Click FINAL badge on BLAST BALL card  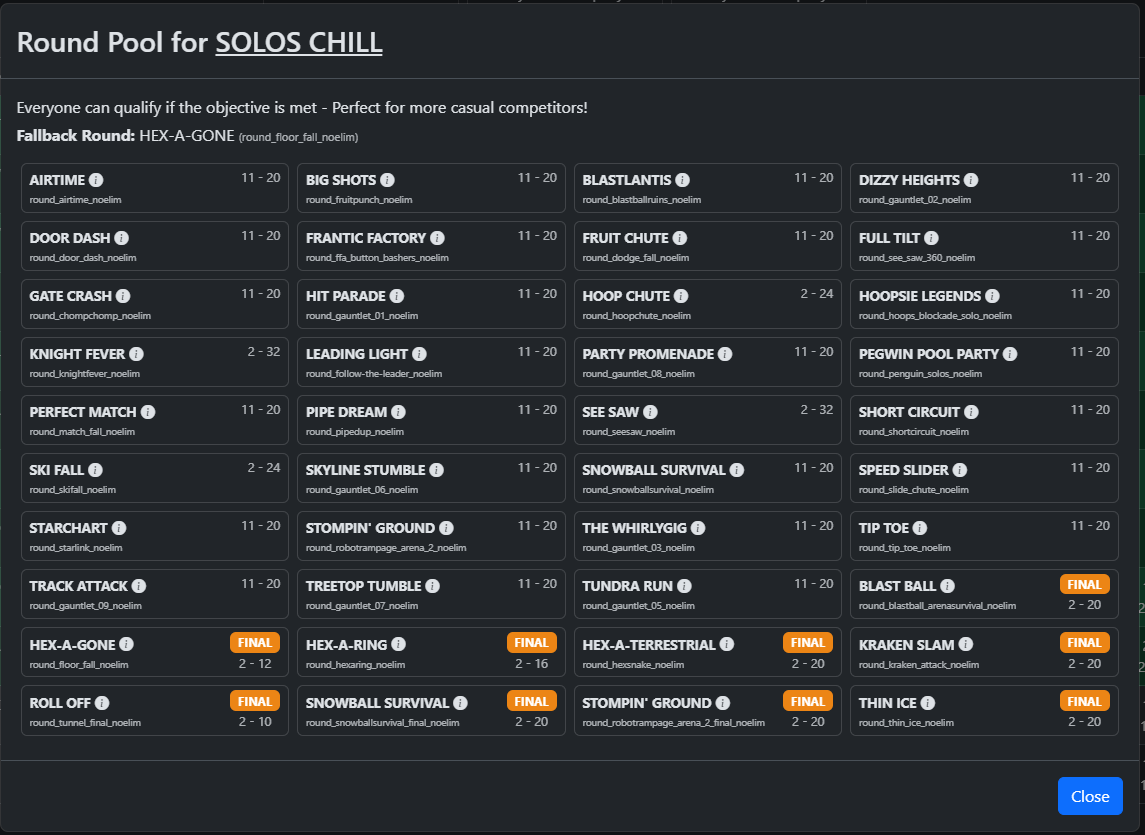click(x=1084, y=584)
